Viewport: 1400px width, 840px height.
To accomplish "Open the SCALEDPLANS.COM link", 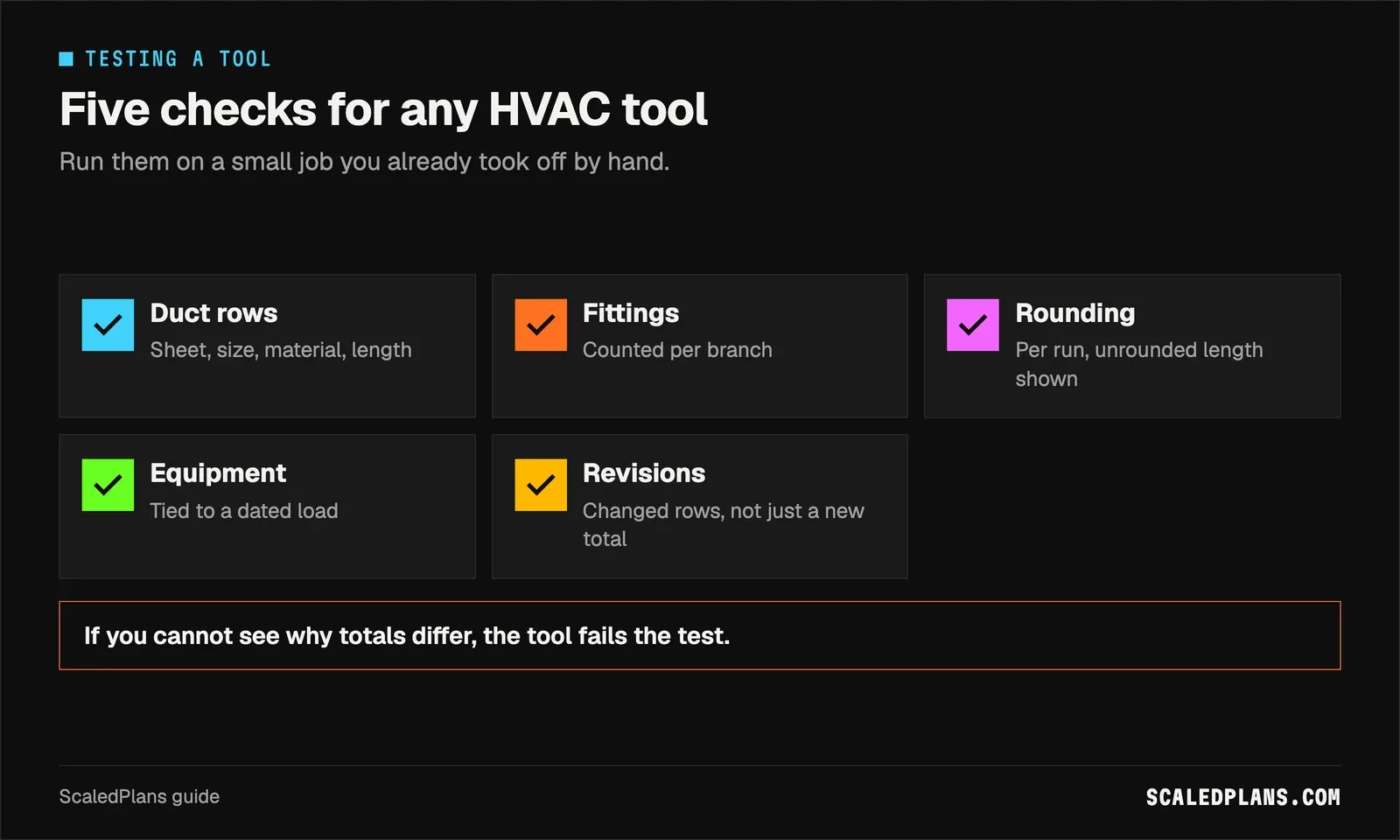I will click(1242, 797).
